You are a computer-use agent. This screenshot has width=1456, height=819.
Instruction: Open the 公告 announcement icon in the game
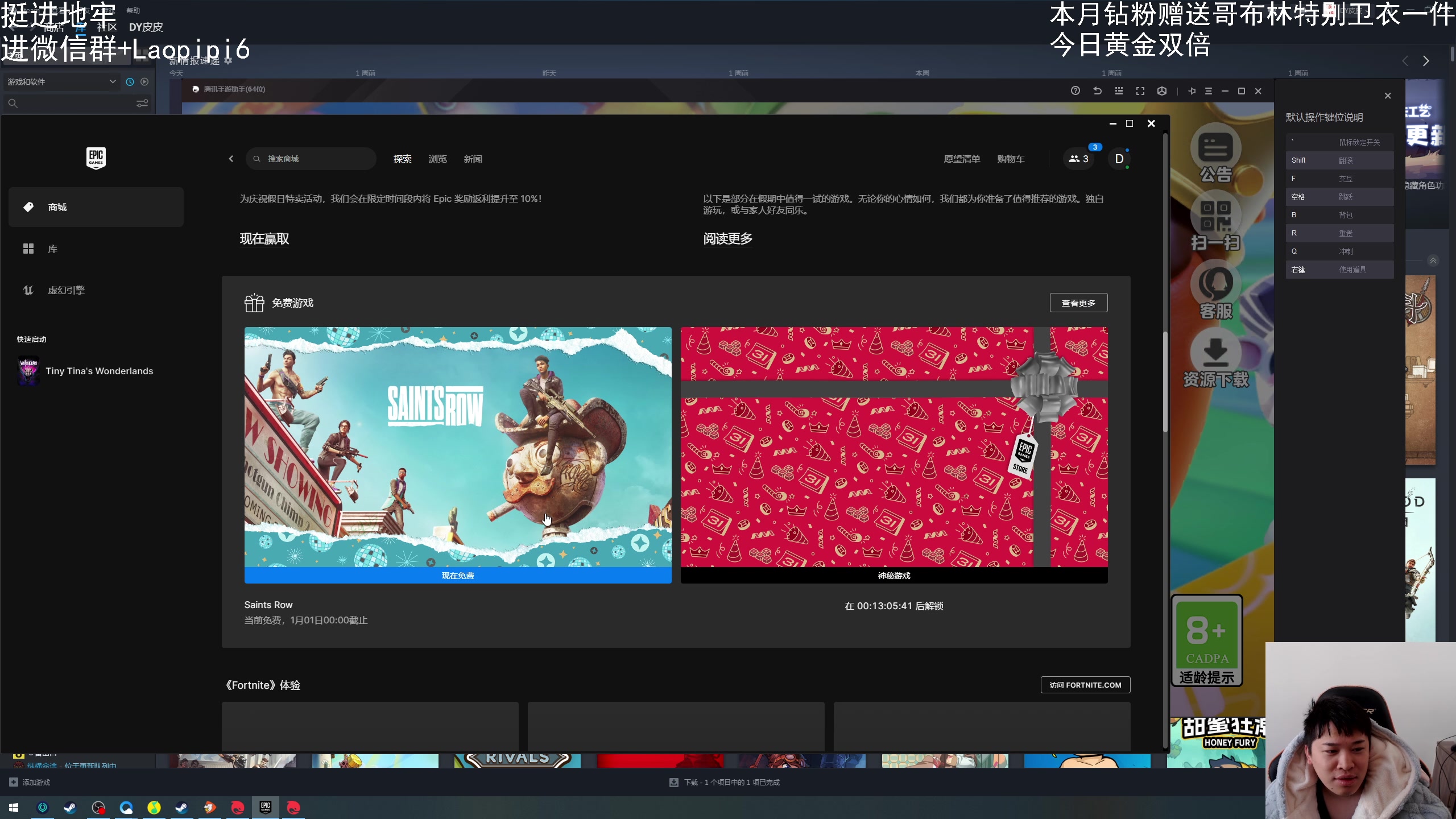pyautogui.click(x=1216, y=154)
